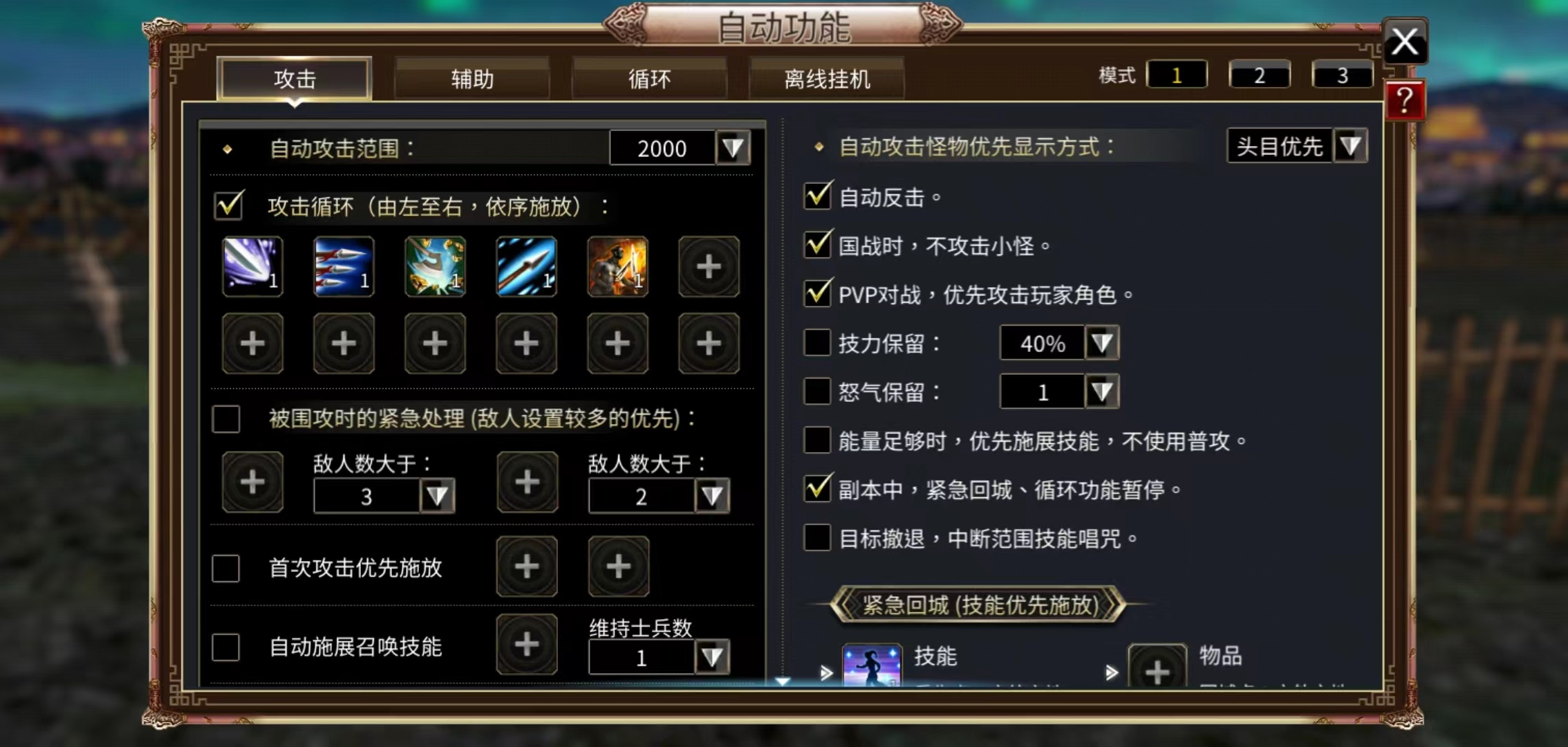Enable 首次攻击优先施放 checkbox
This screenshot has height=747, width=1568.
click(226, 568)
